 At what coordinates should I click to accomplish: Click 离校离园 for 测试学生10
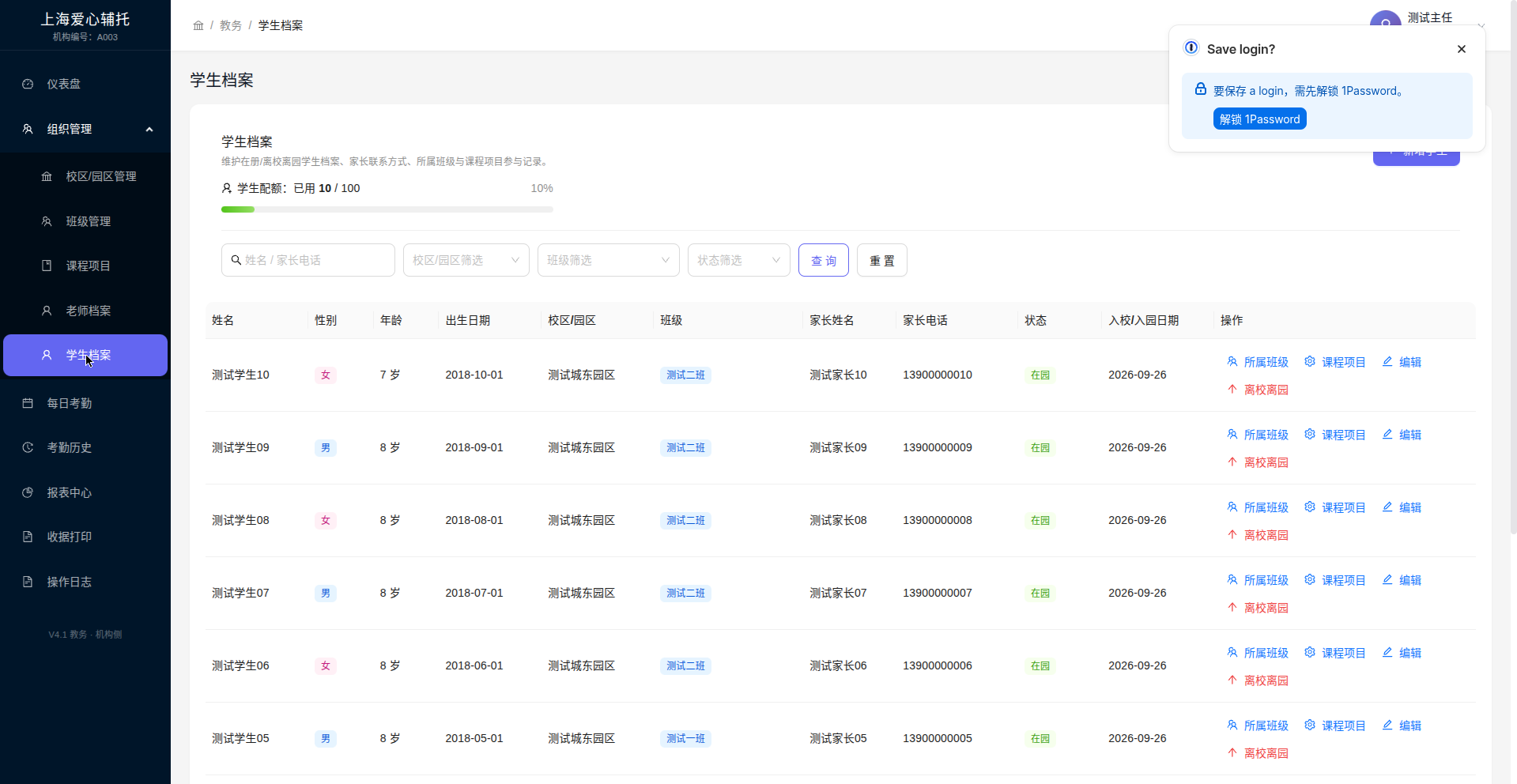[x=1258, y=390]
